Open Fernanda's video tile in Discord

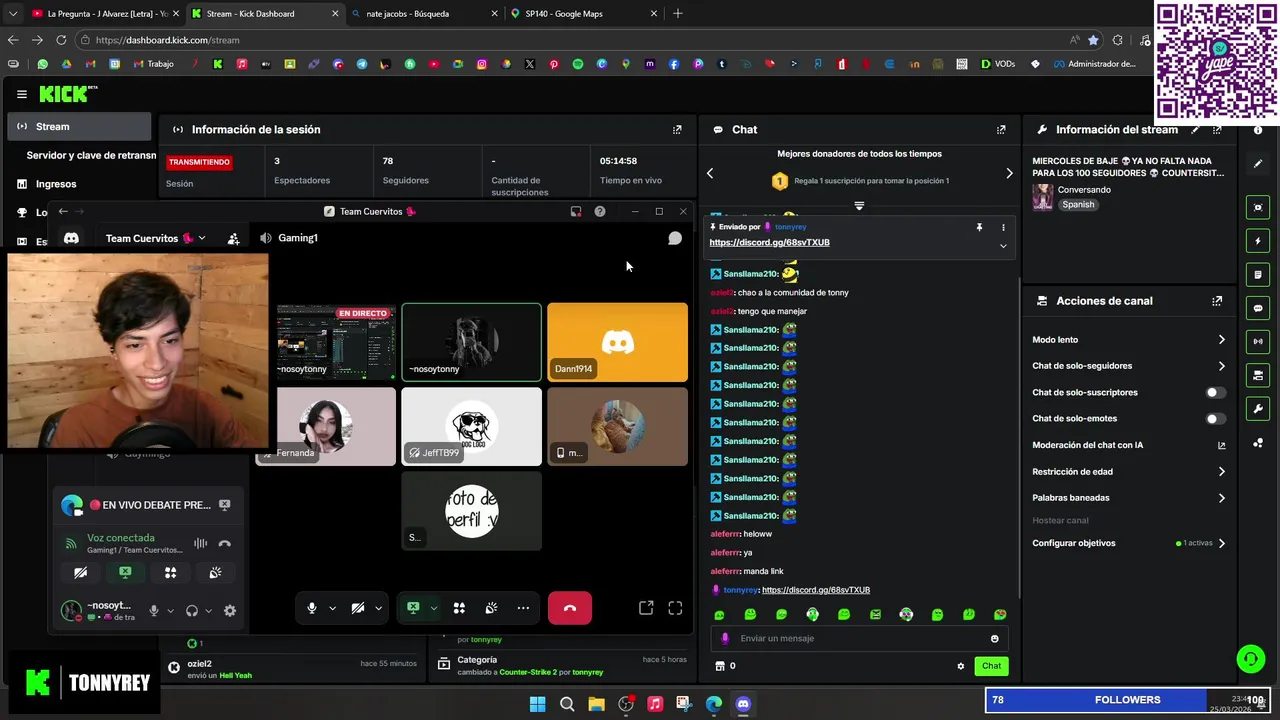tap(326, 427)
